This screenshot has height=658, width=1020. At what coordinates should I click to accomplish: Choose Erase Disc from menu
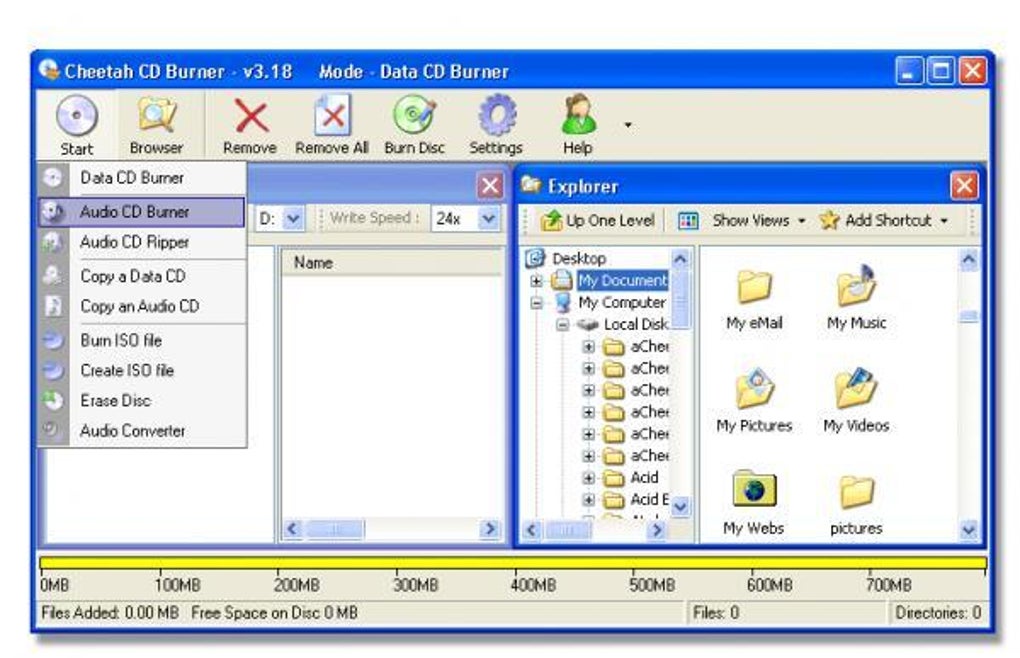click(142, 401)
